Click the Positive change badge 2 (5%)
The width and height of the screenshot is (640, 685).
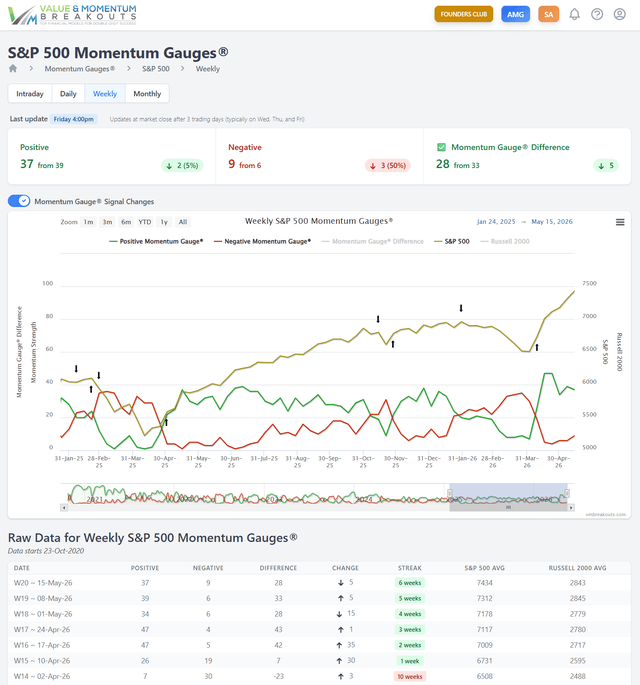point(182,166)
